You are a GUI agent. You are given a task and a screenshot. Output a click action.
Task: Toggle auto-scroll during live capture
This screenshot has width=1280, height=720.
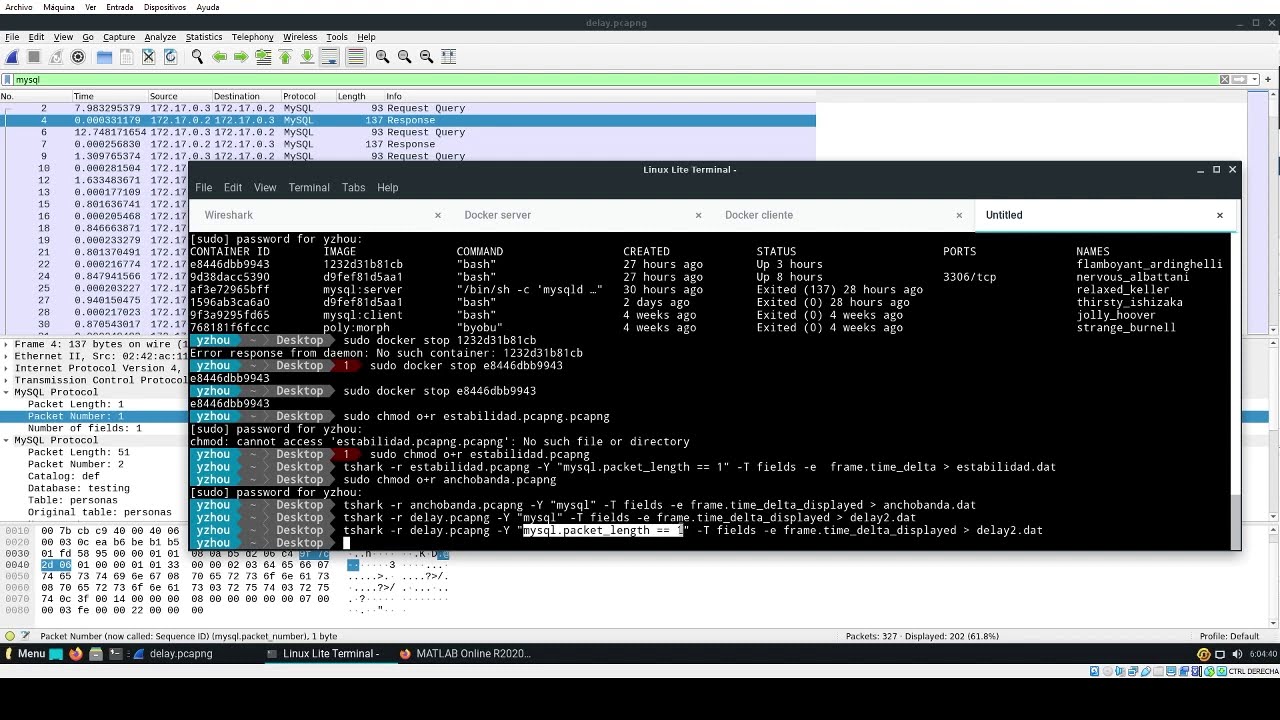coord(329,57)
